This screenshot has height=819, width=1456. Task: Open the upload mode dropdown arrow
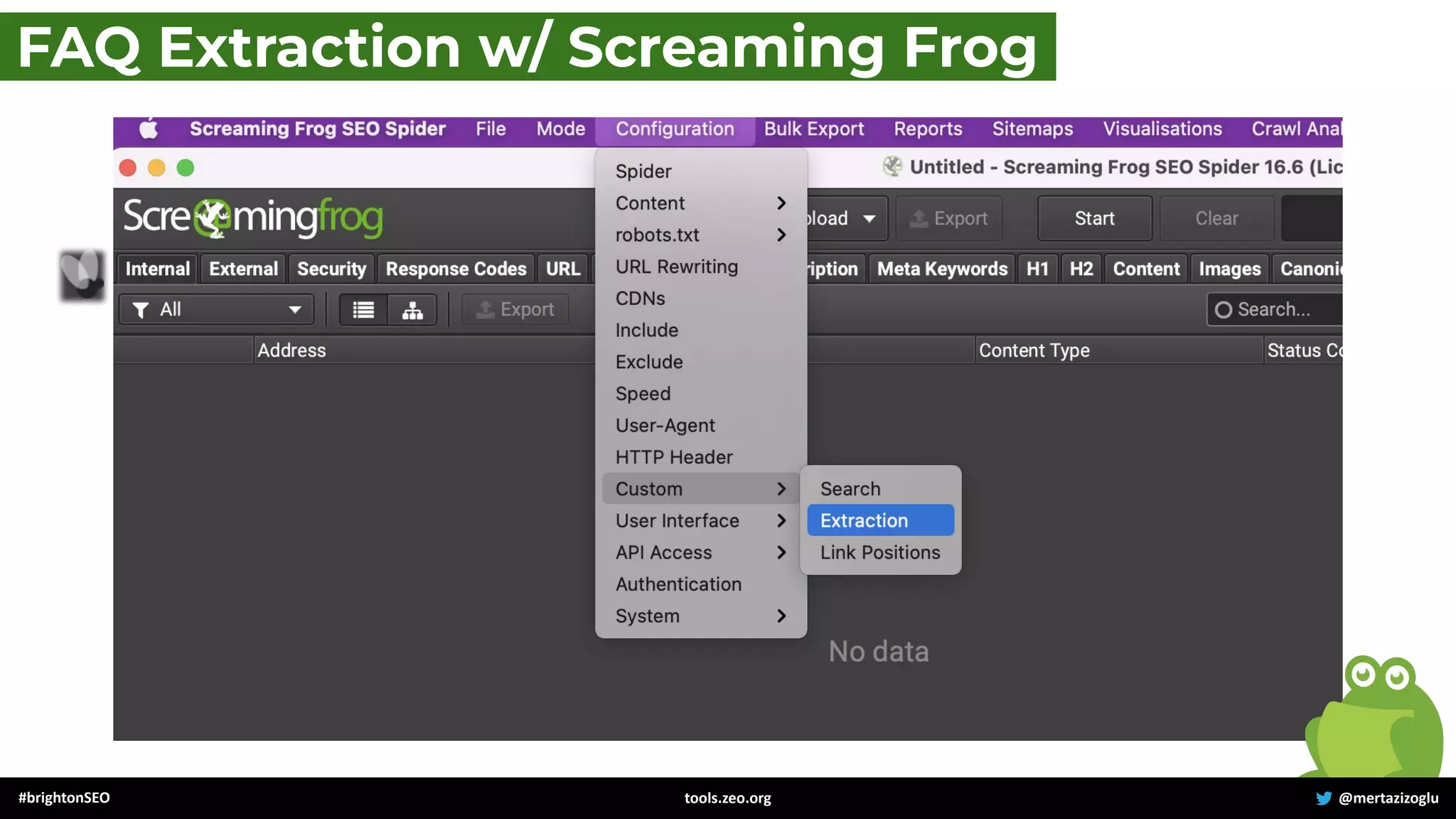coord(869,219)
